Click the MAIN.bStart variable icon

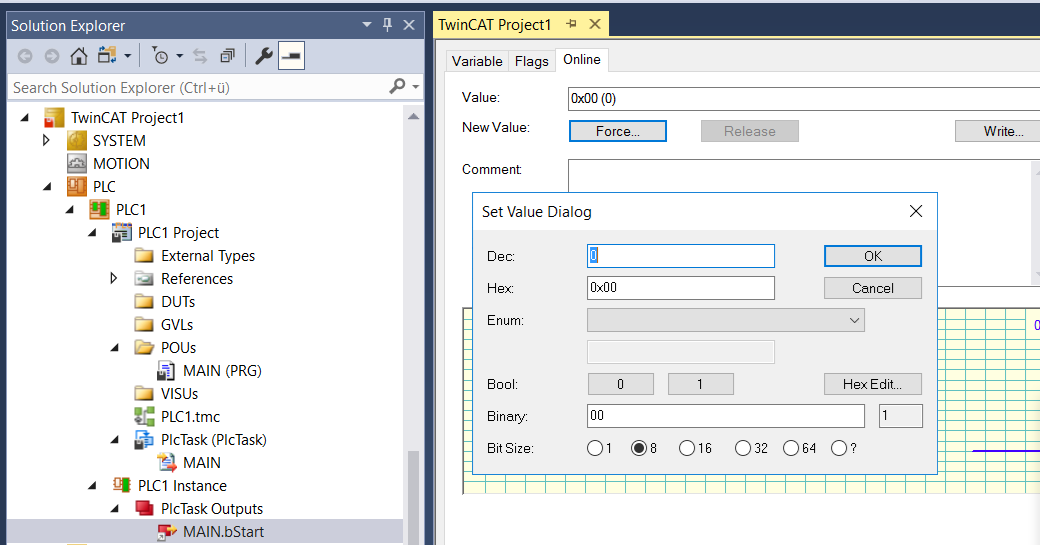click(166, 532)
